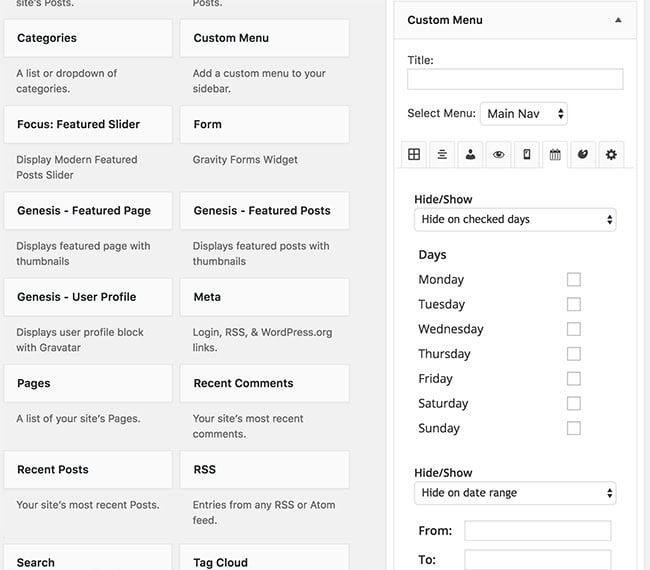Click the Sunday day label
This screenshot has width=650, height=570.
439,428
